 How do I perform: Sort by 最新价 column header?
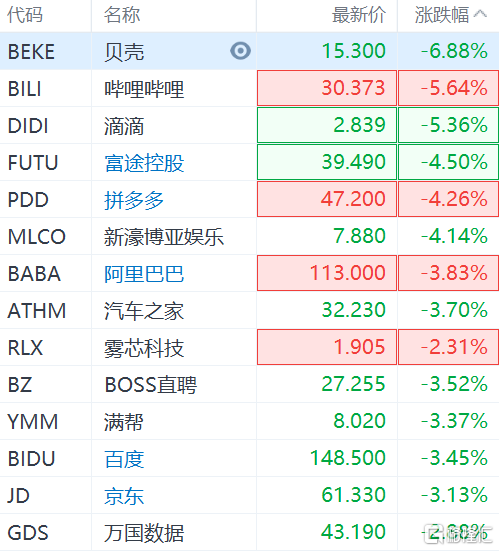pyautogui.click(x=359, y=15)
